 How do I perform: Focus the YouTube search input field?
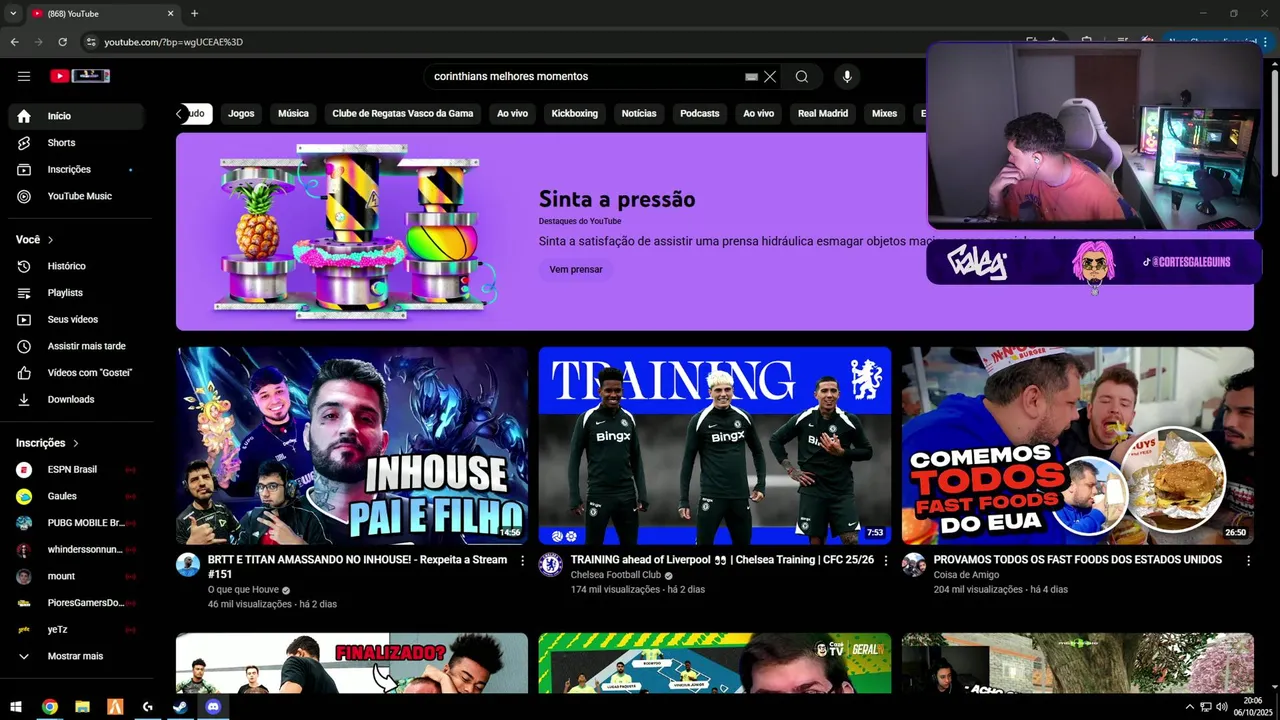[585, 77]
